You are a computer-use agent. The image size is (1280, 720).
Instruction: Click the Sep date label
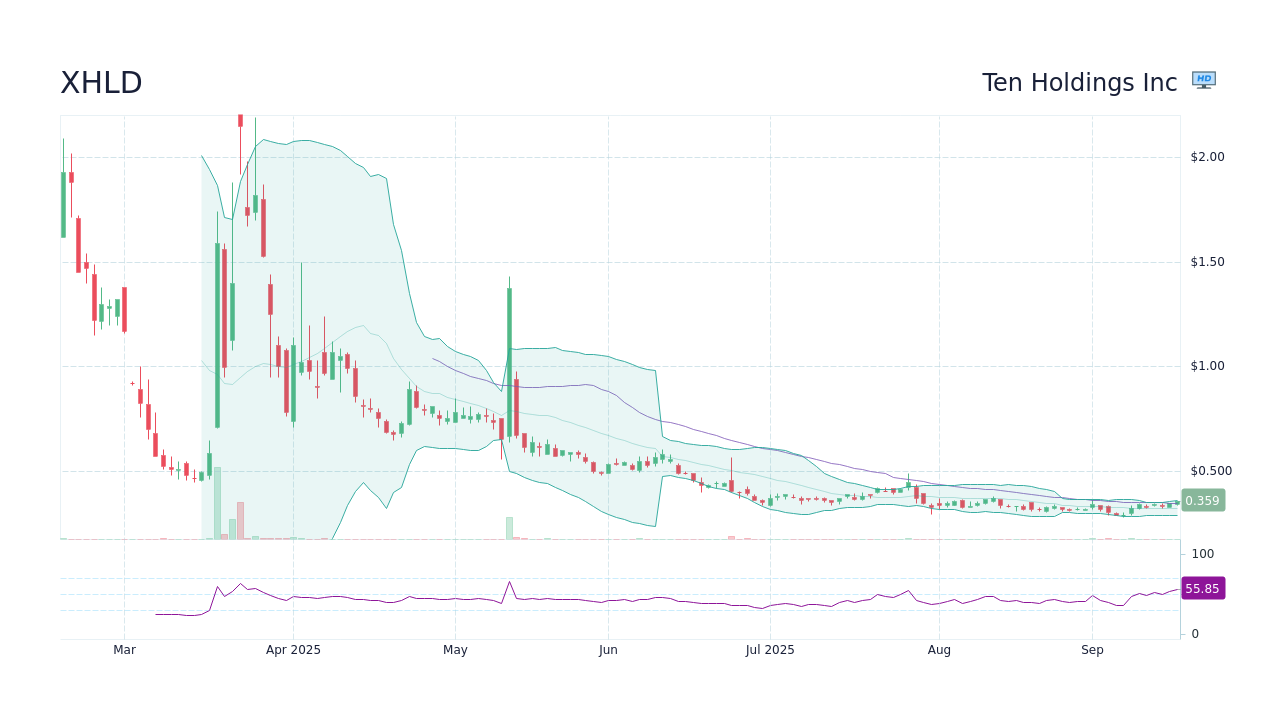(1092, 650)
